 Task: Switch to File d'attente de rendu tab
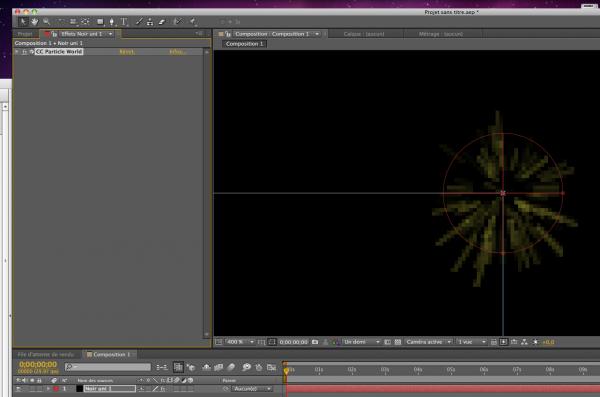click(46, 355)
